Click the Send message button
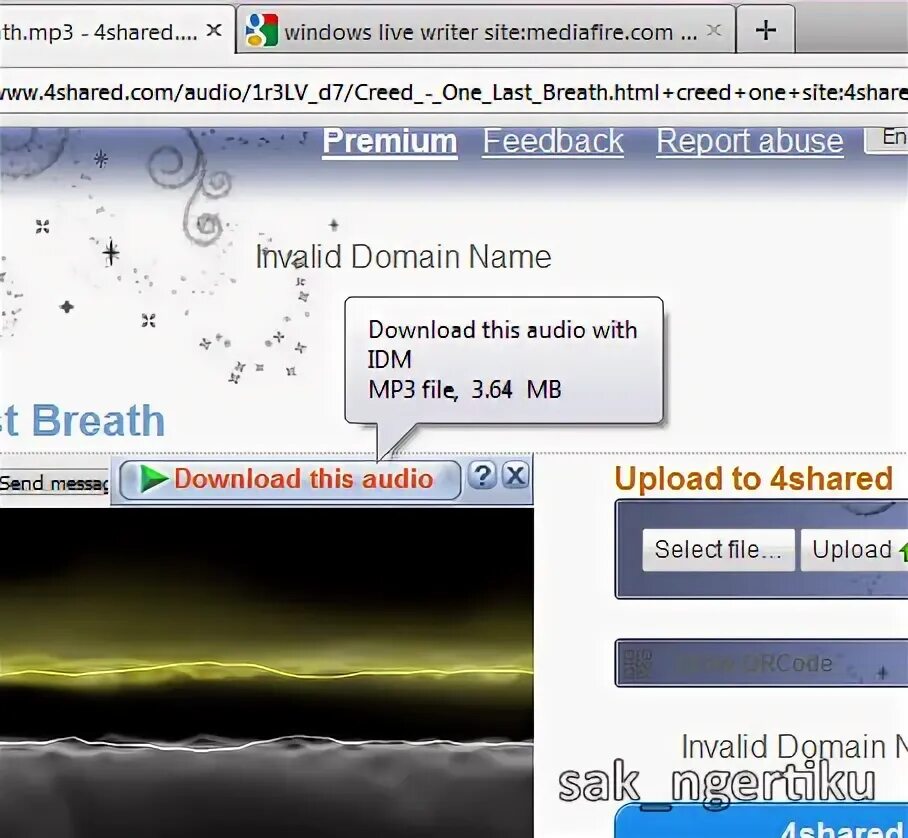The width and height of the screenshot is (908, 838). pos(54,484)
